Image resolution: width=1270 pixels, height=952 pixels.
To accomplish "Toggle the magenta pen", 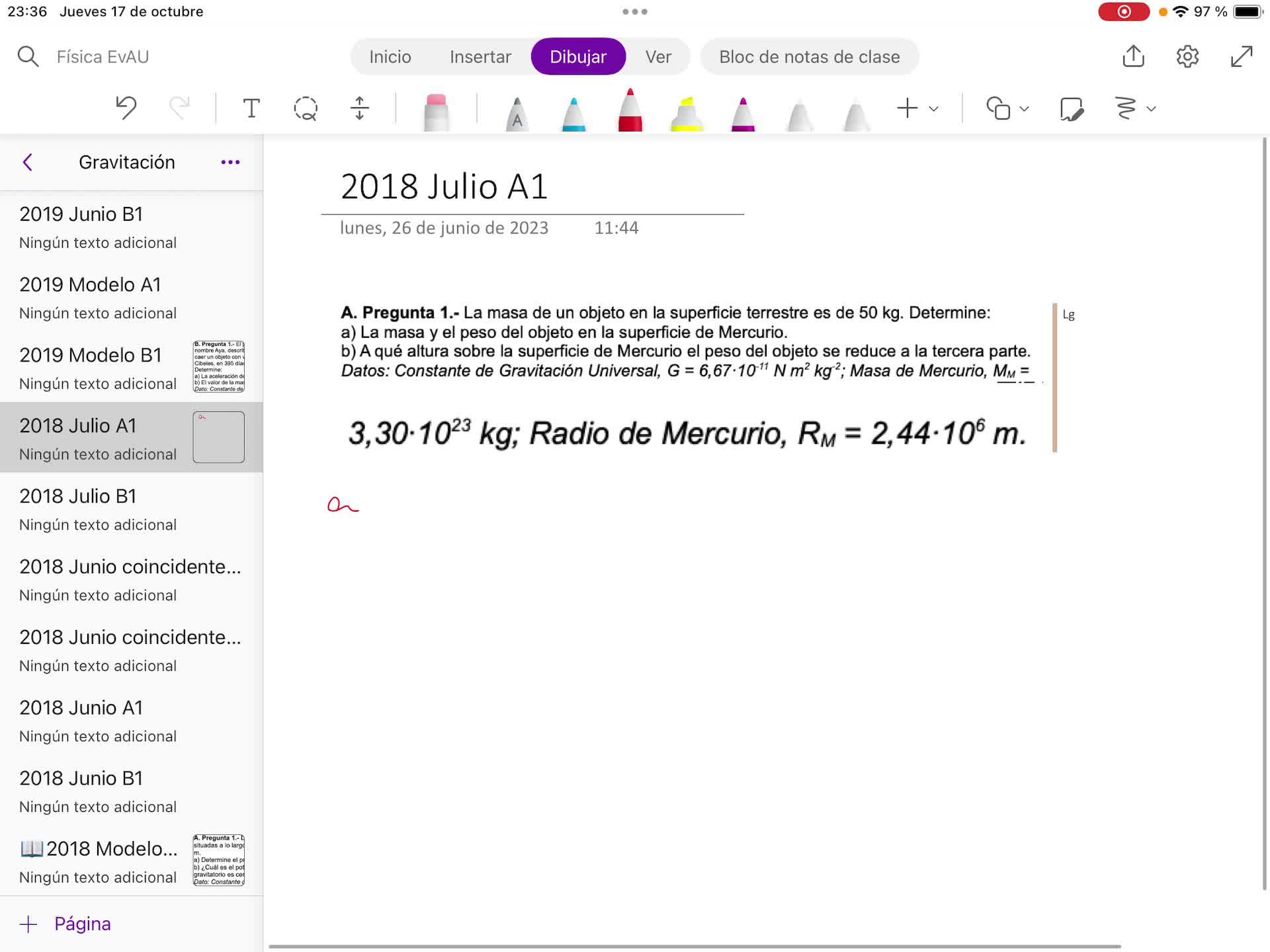I will 743,114.
